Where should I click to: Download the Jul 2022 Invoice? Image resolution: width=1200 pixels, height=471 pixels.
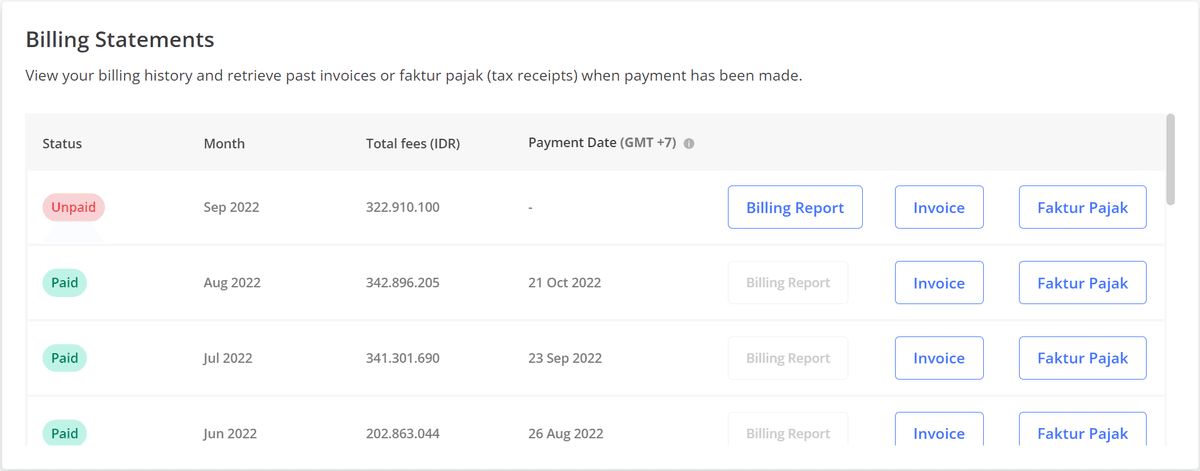939,358
